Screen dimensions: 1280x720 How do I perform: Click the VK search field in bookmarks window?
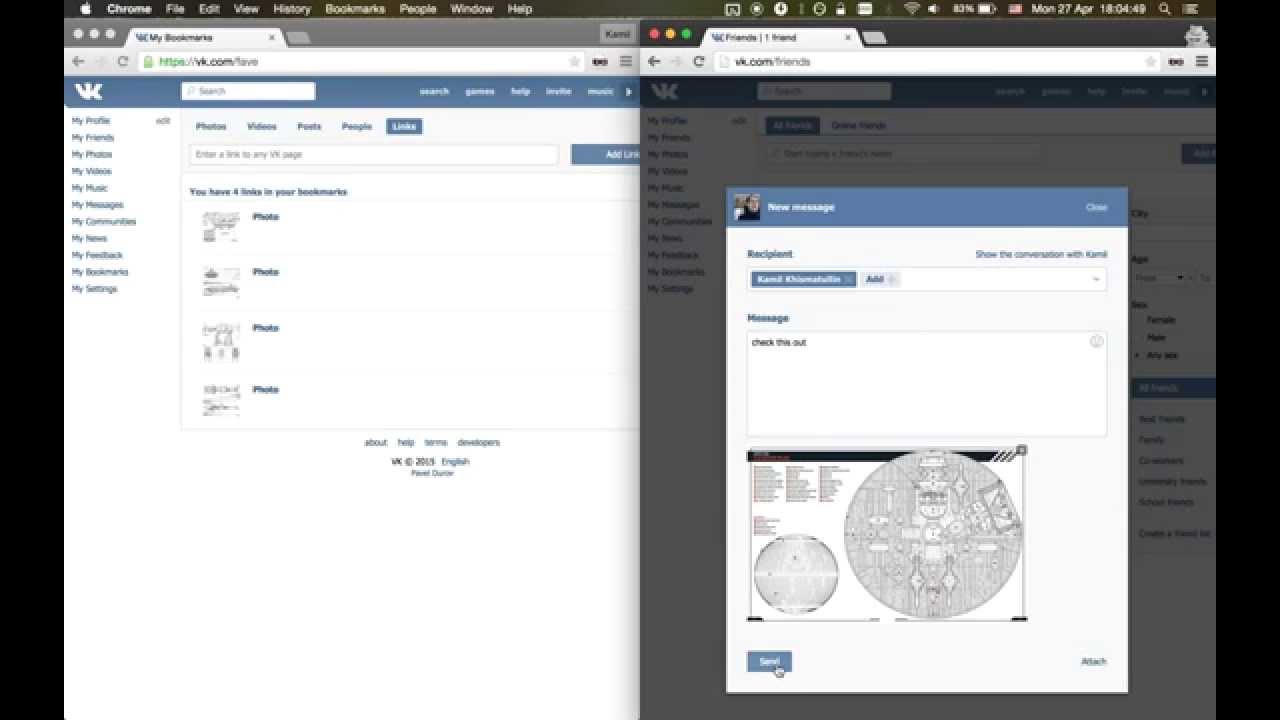pos(248,91)
